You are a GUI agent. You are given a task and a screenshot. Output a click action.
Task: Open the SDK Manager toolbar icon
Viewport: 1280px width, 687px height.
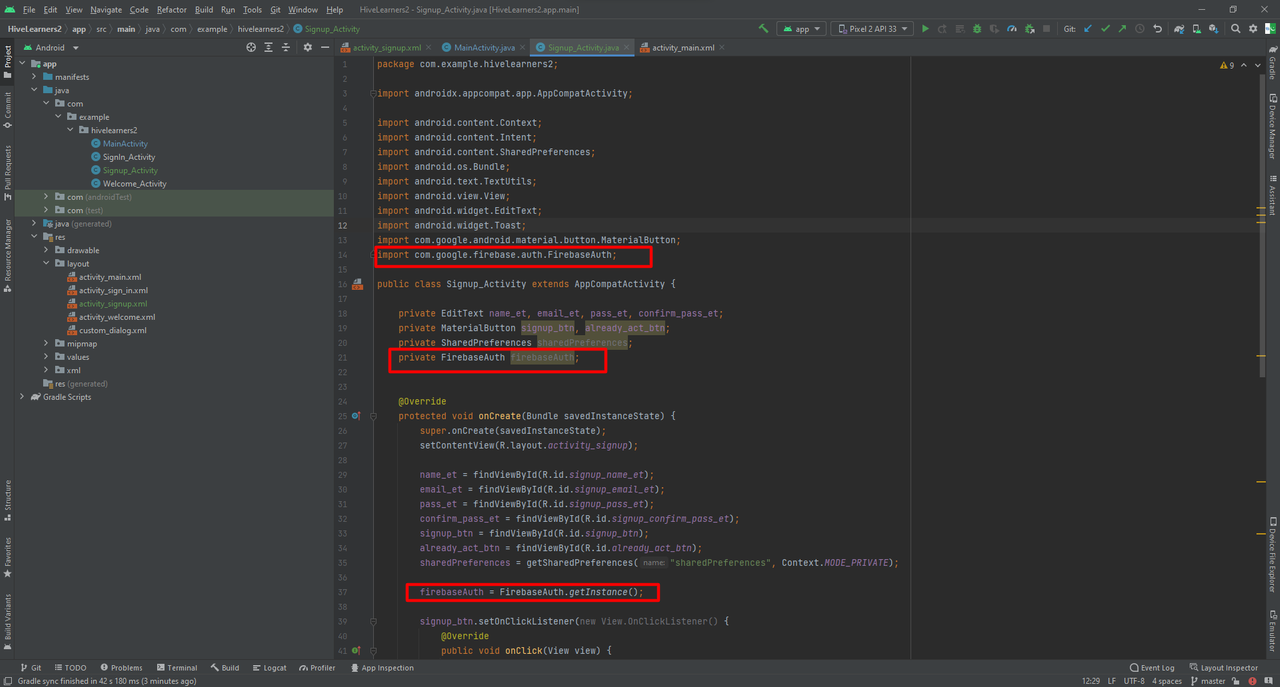[1214, 29]
